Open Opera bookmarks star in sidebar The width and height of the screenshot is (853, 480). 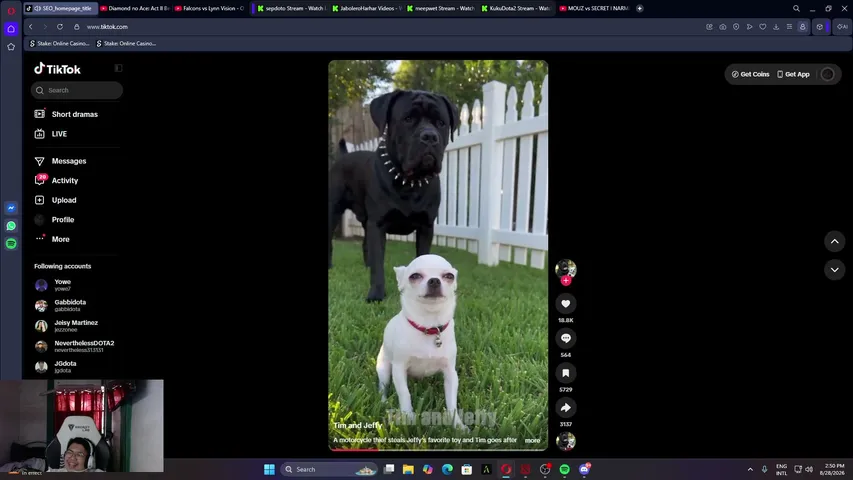(11, 47)
